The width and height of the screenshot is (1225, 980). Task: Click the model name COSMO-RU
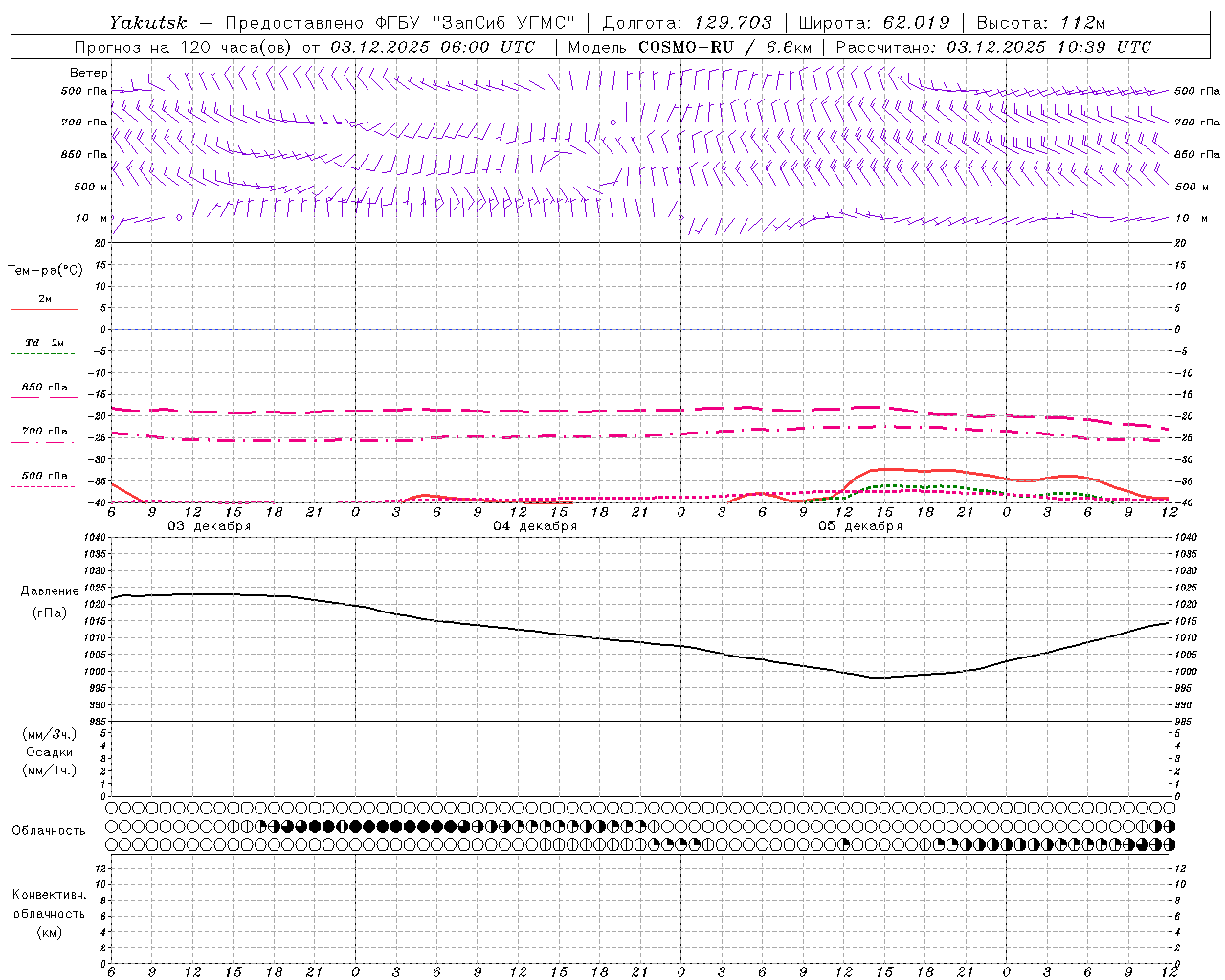point(686,47)
